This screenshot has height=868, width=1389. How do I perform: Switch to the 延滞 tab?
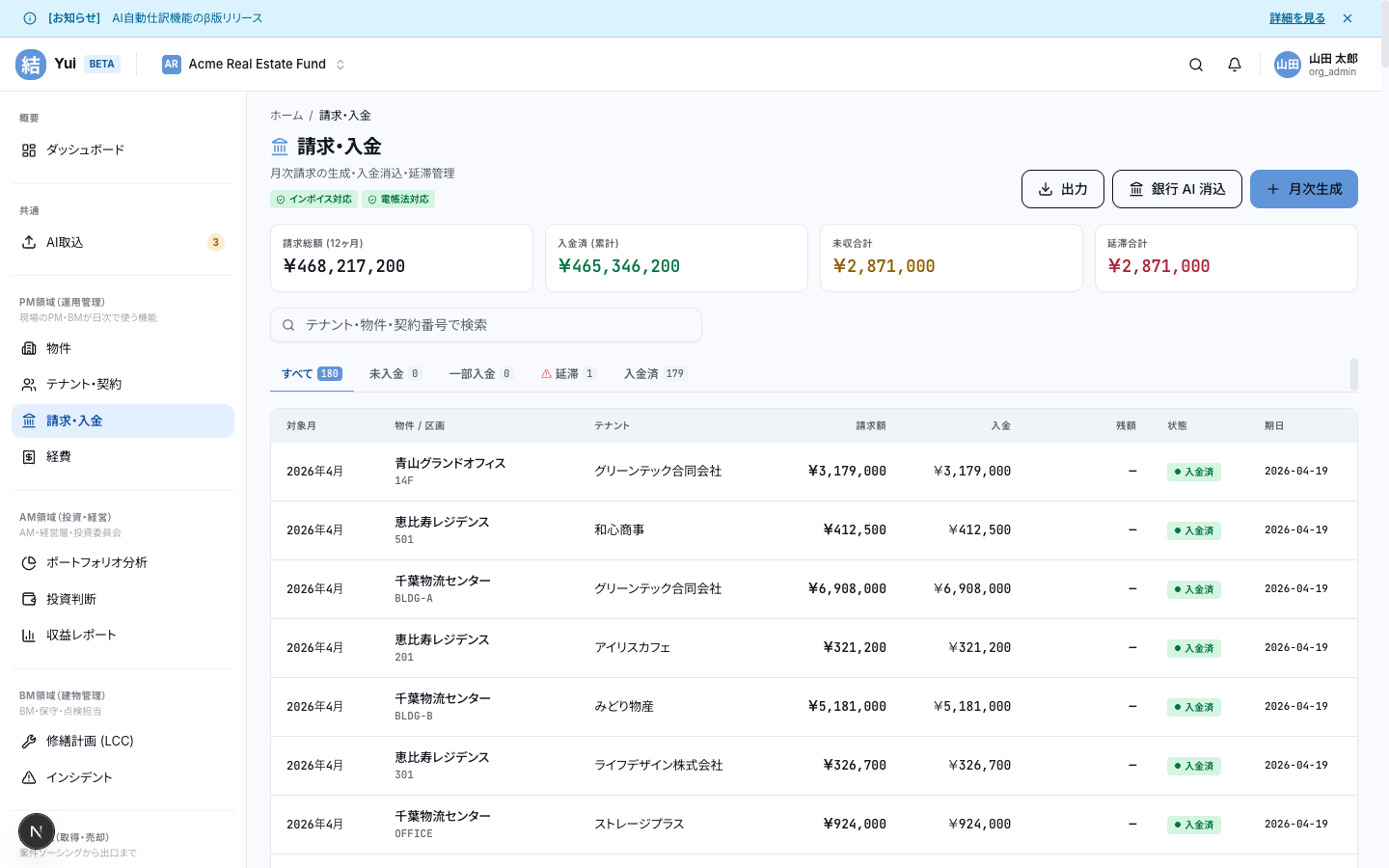[568, 374]
